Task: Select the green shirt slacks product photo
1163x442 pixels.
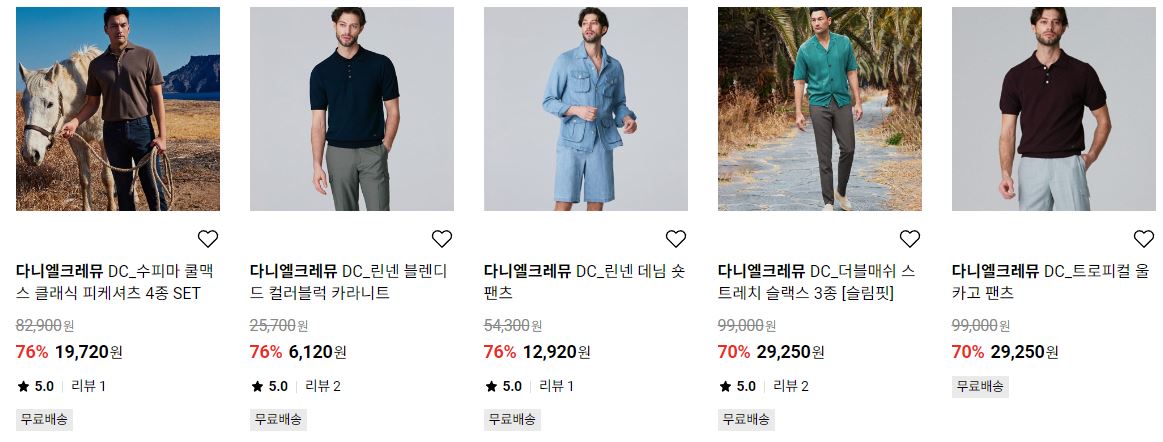Action: (x=820, y=109)
